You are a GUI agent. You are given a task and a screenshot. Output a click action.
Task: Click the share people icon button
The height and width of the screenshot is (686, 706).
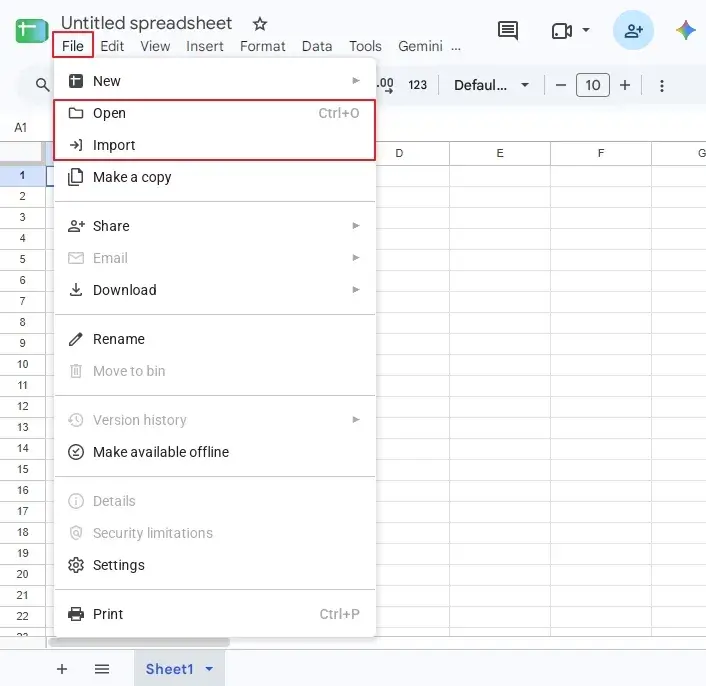click(x=633, y=31)
